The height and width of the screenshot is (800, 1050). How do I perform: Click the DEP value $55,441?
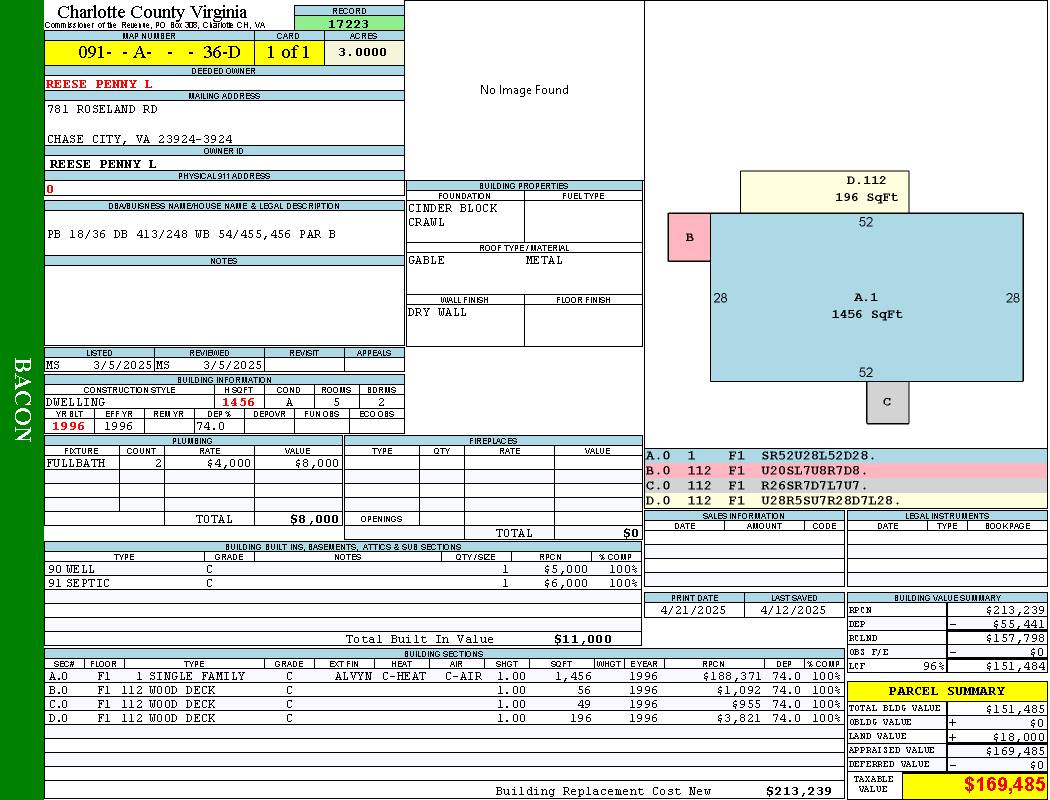pos(1019,624)
